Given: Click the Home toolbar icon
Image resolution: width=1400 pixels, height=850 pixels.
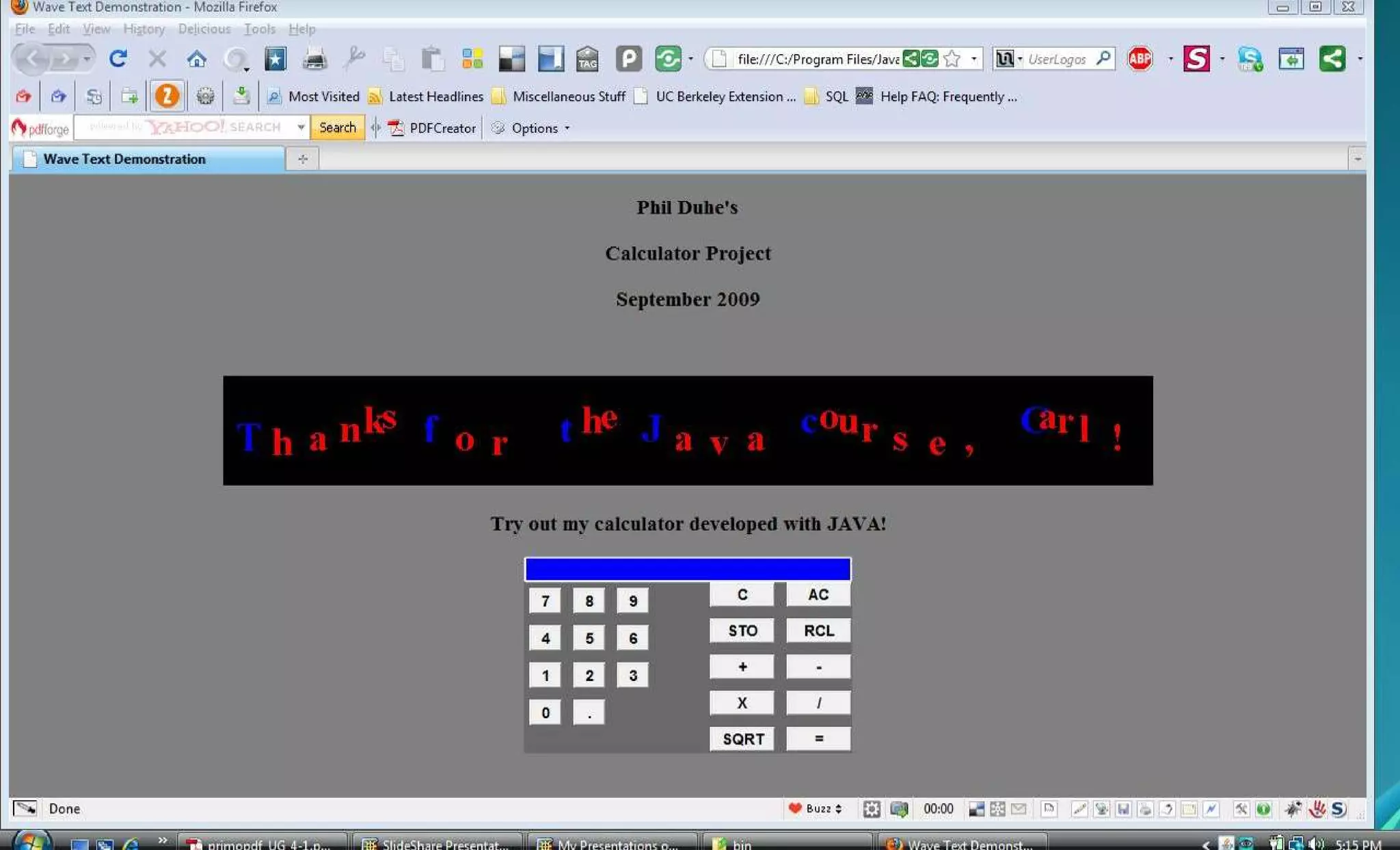Looking at the screenshot, I should pyautogui.click(x=197, y=59).
